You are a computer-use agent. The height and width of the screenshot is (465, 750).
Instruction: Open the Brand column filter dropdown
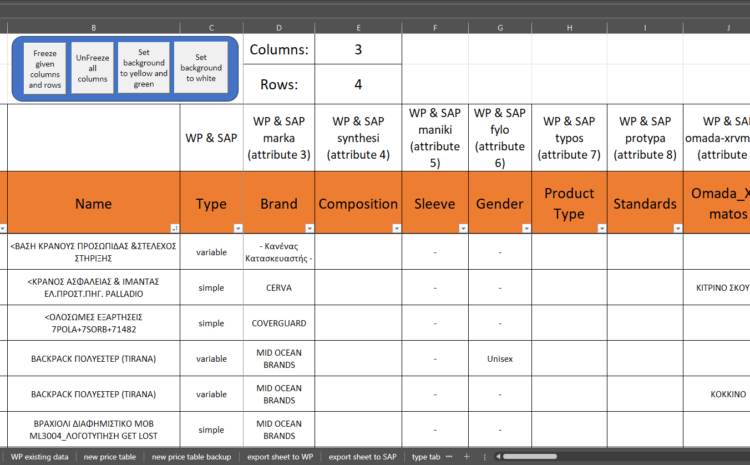pyautogui.click(x=309, y=229)
